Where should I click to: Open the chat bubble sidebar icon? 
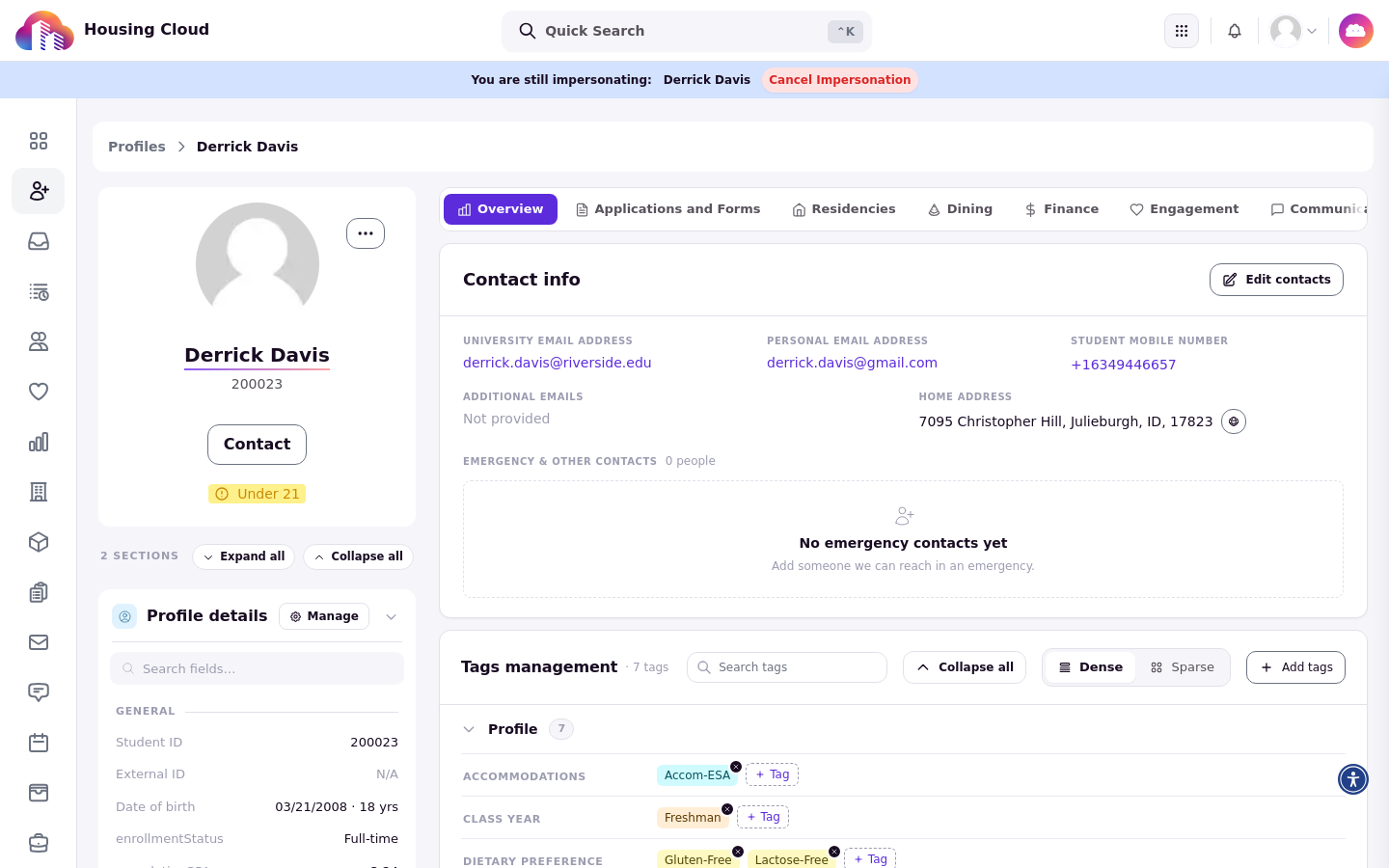(39, 692)
